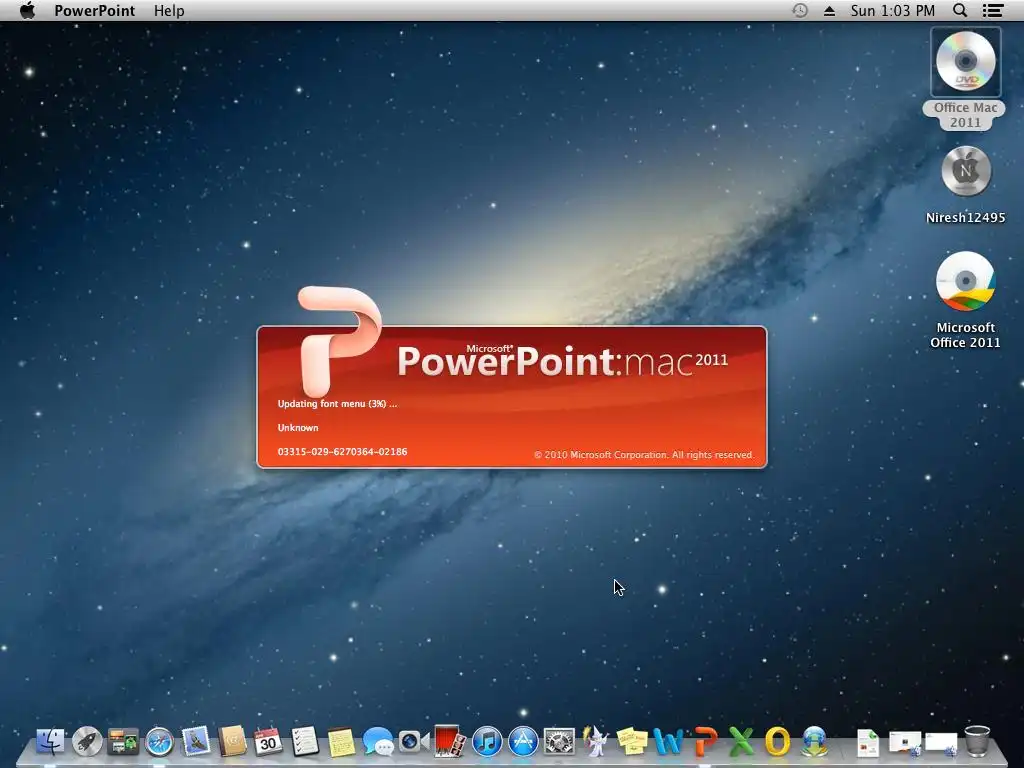The image size is (1024, 768).
Task: Open the Trash in the Dock
Action: (x=977, y=741)
